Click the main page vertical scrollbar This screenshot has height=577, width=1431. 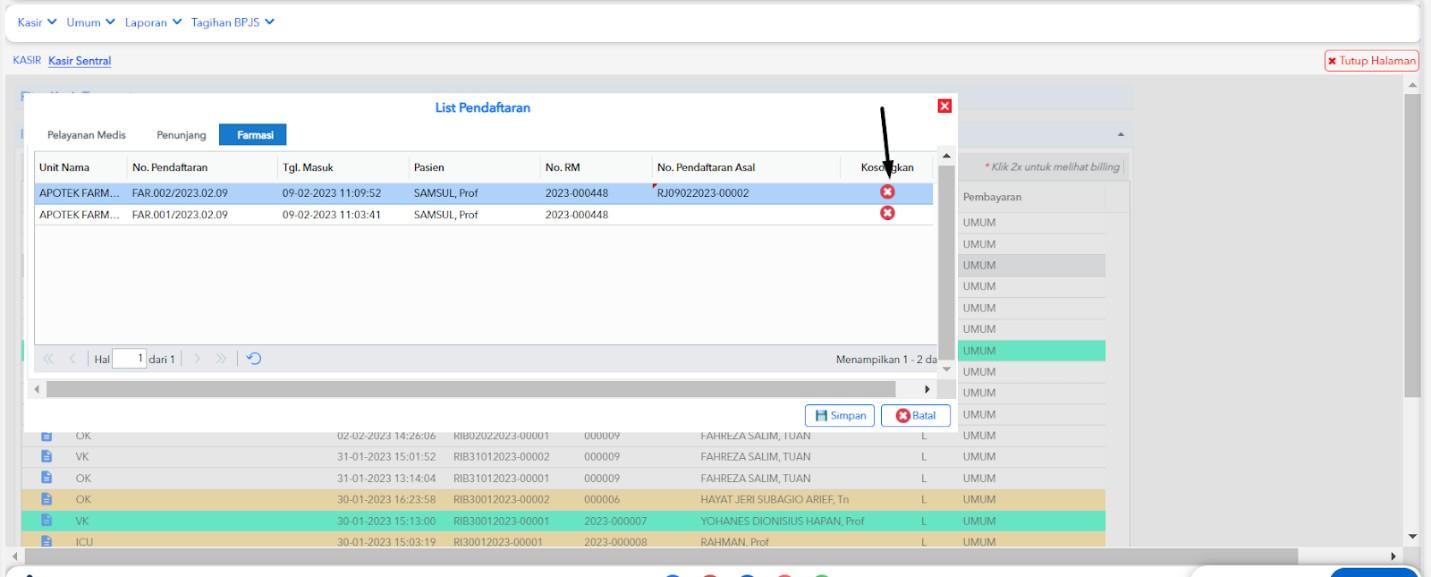(1412, 245)
